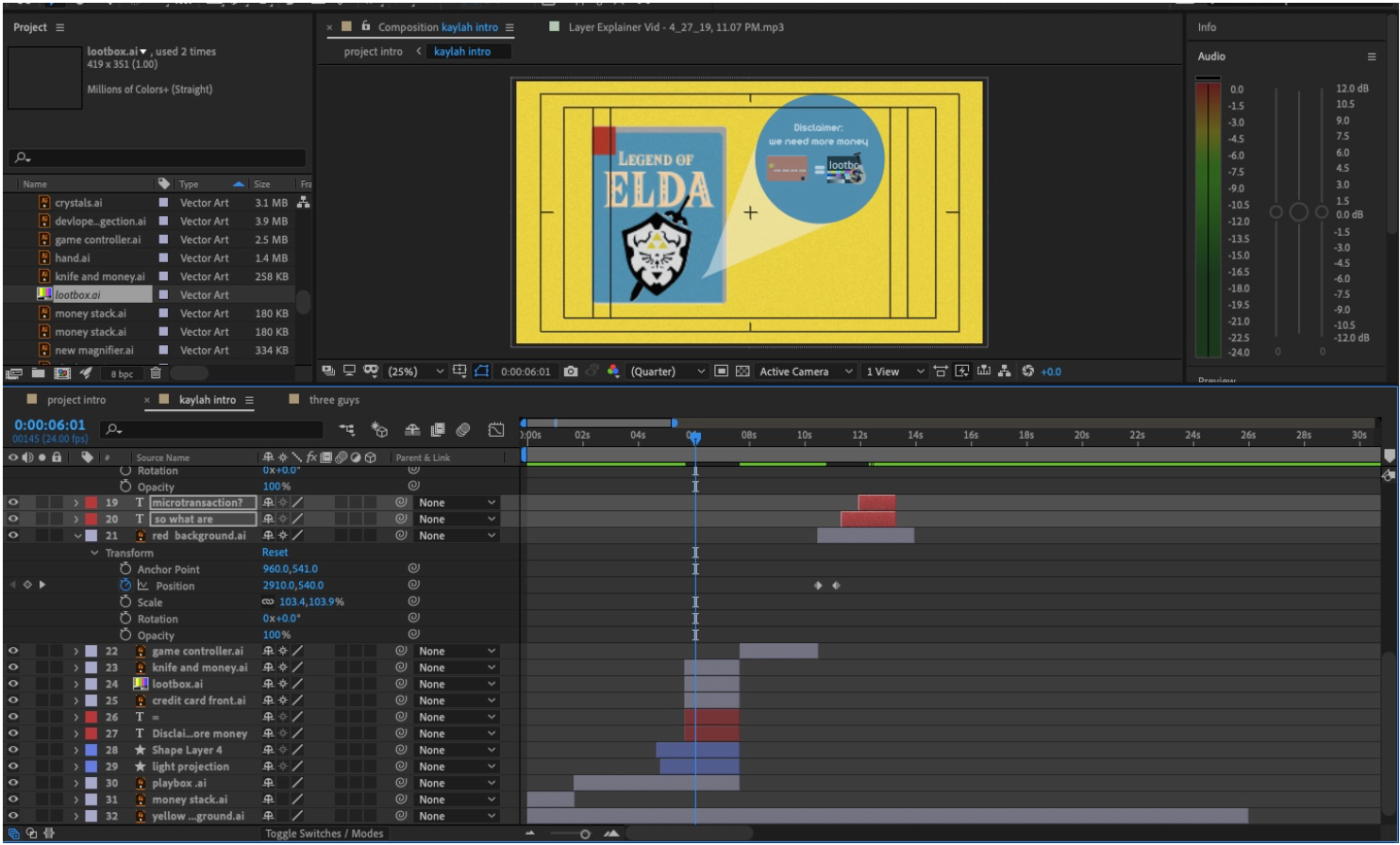
Task: Open the kaylah intro timeline panel menu
Action: click(x=249, y=400)
